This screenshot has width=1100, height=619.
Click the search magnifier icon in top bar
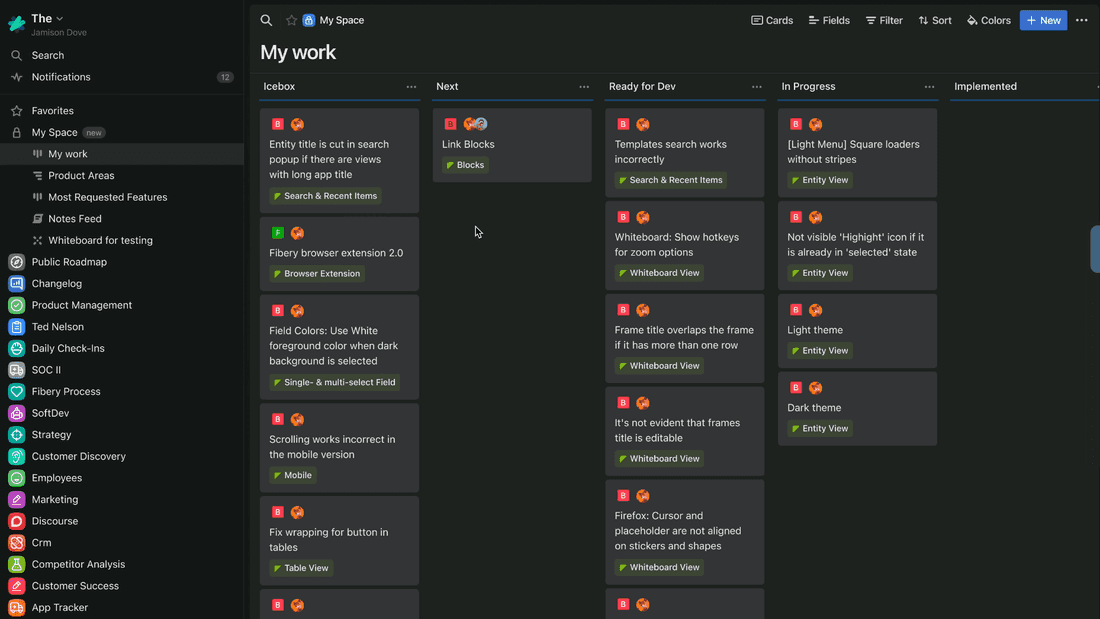coord(266,20)
